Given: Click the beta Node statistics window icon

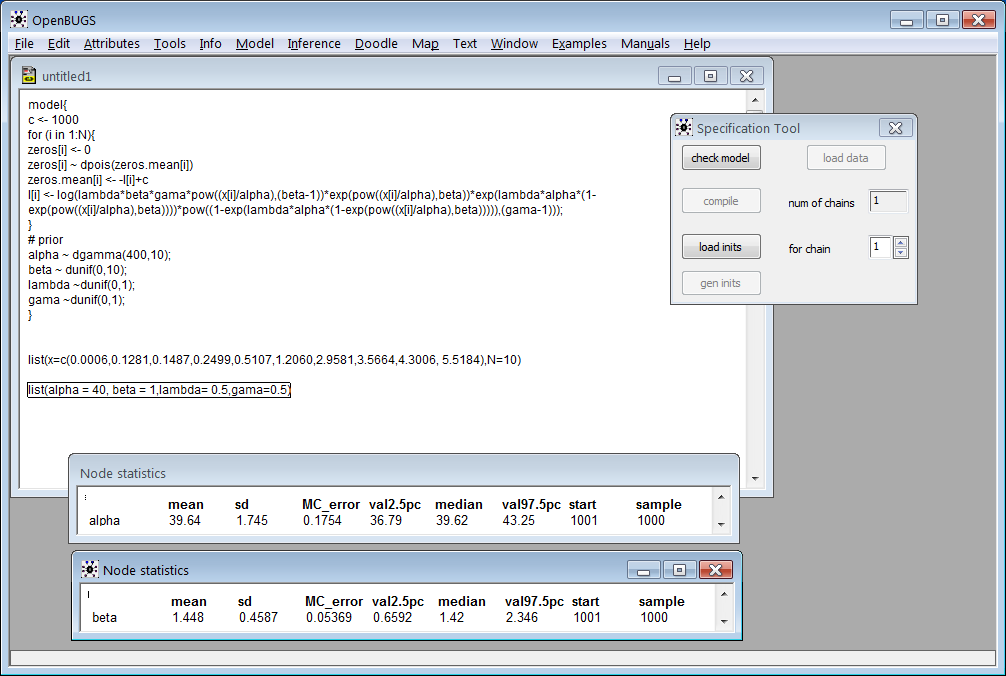Looking at the screenshot, I should tap(89, 570).
